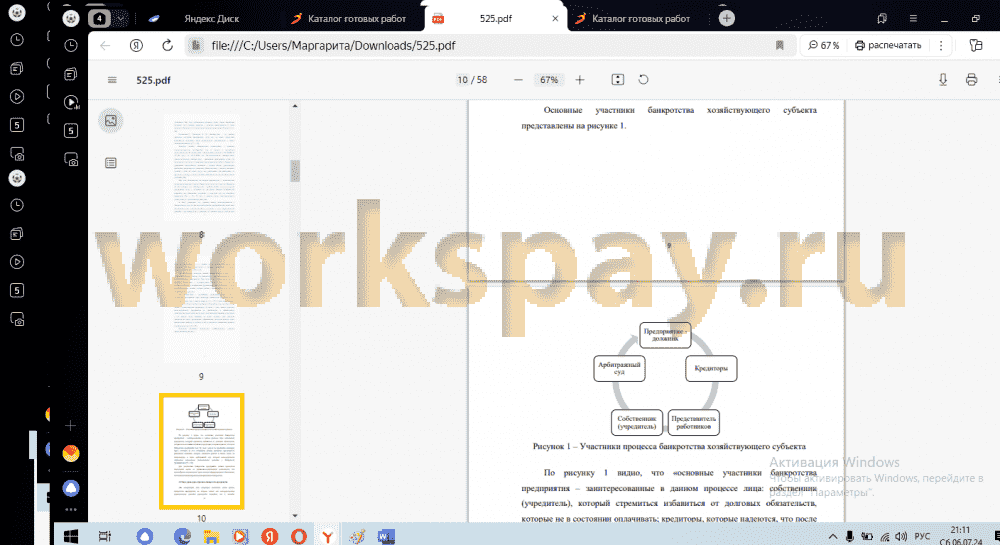This screenshot has height=545, width=1000.
Task: Click the thumbnail scrollbar down arrow
Action: [295, 516]
